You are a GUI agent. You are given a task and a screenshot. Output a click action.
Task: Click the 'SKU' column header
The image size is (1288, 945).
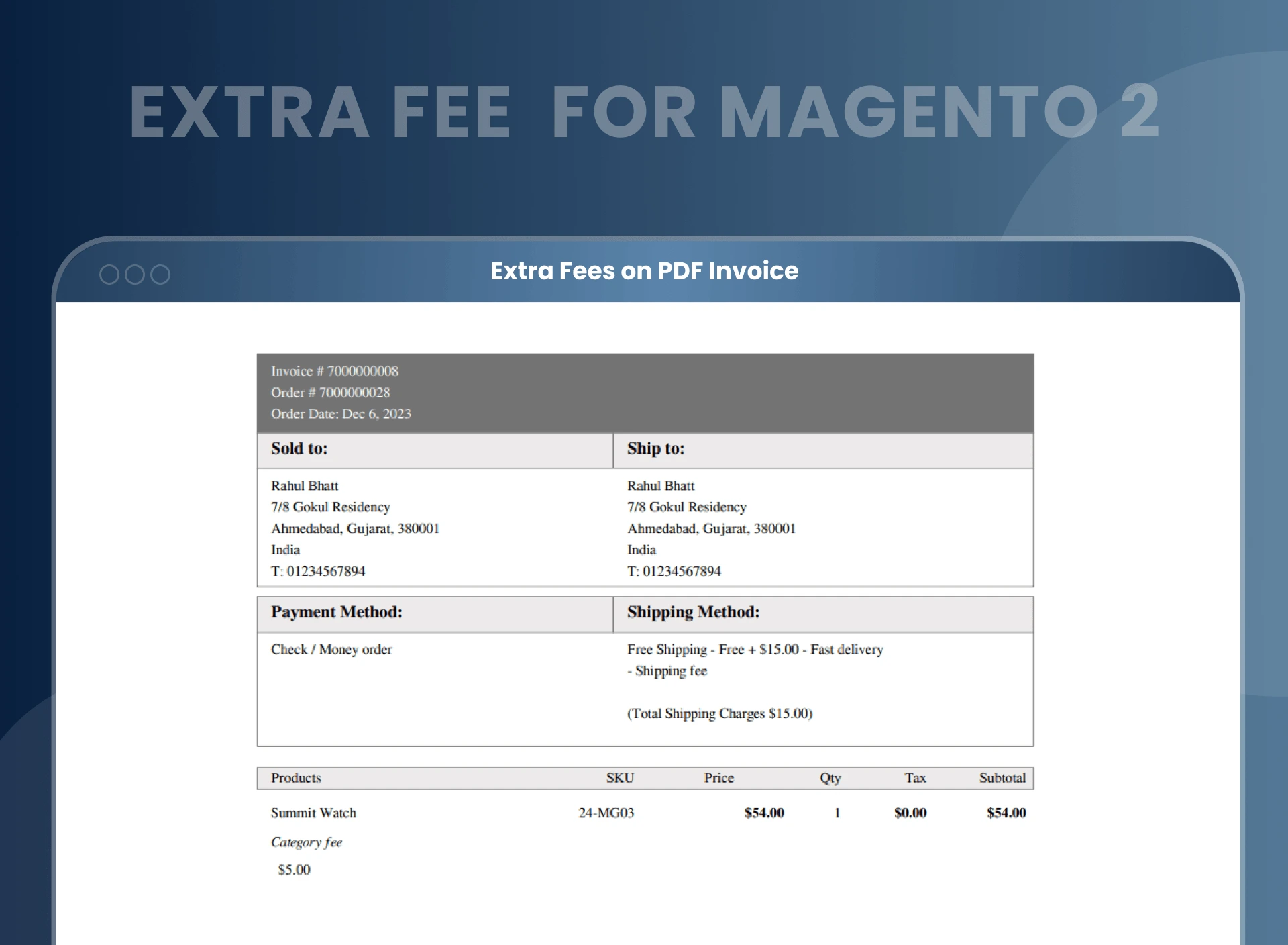(x=620, y=778)
